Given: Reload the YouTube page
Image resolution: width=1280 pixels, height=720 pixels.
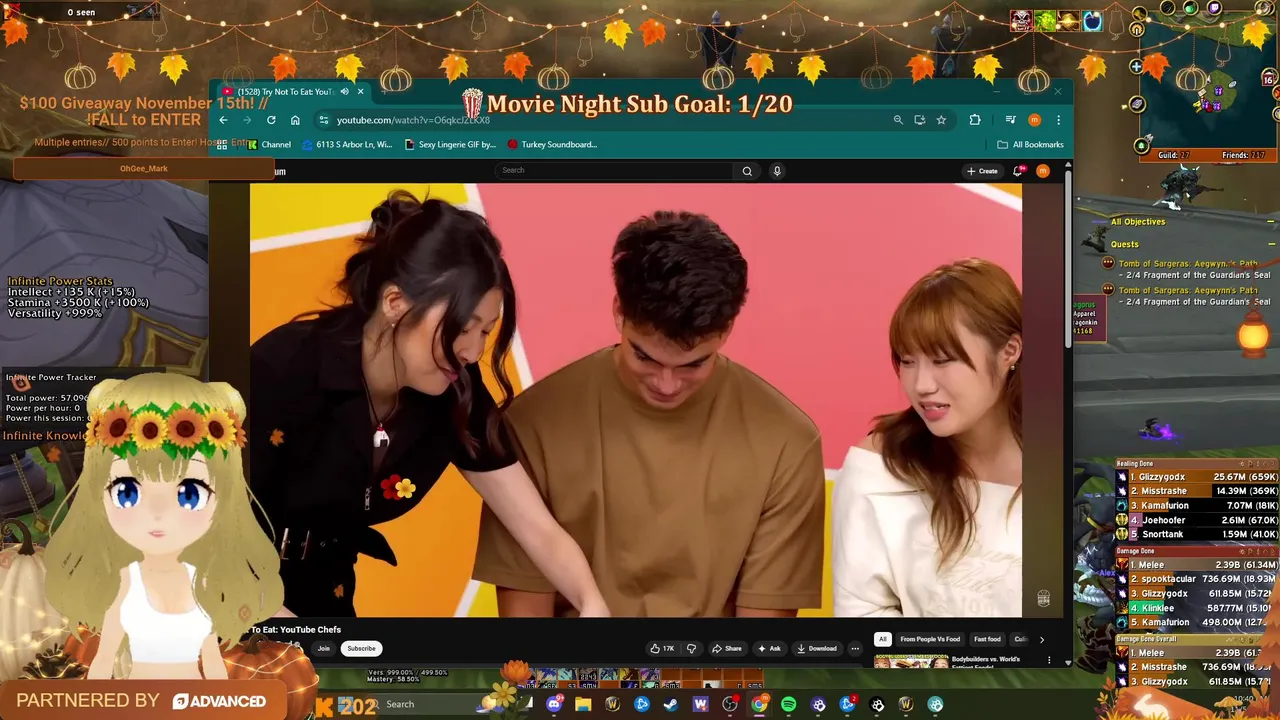Looking at the screenshot, I should (271, 120).
